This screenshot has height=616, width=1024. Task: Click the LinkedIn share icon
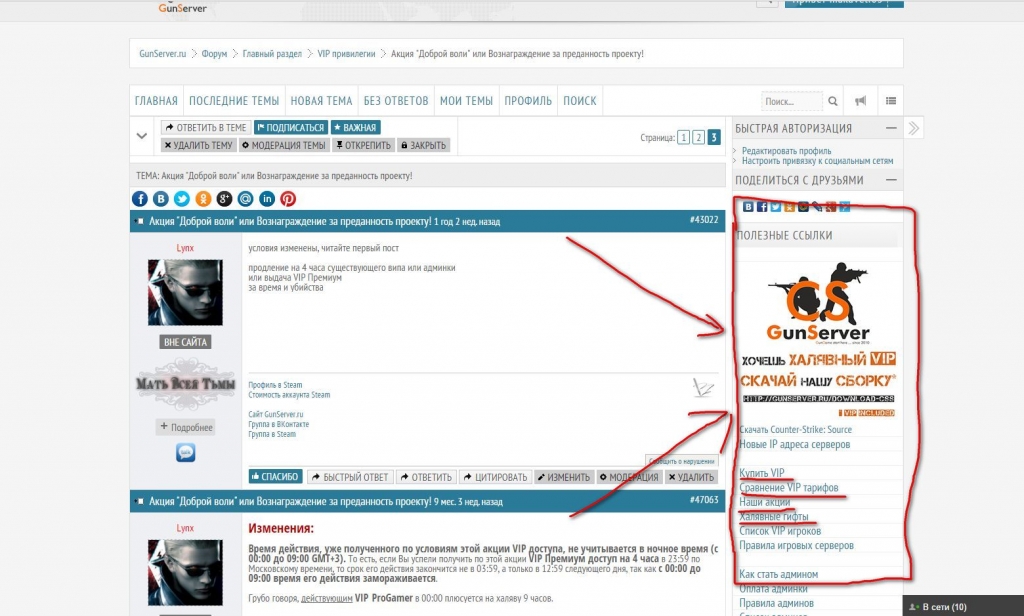pyautogui.click(x=267, y=199)
